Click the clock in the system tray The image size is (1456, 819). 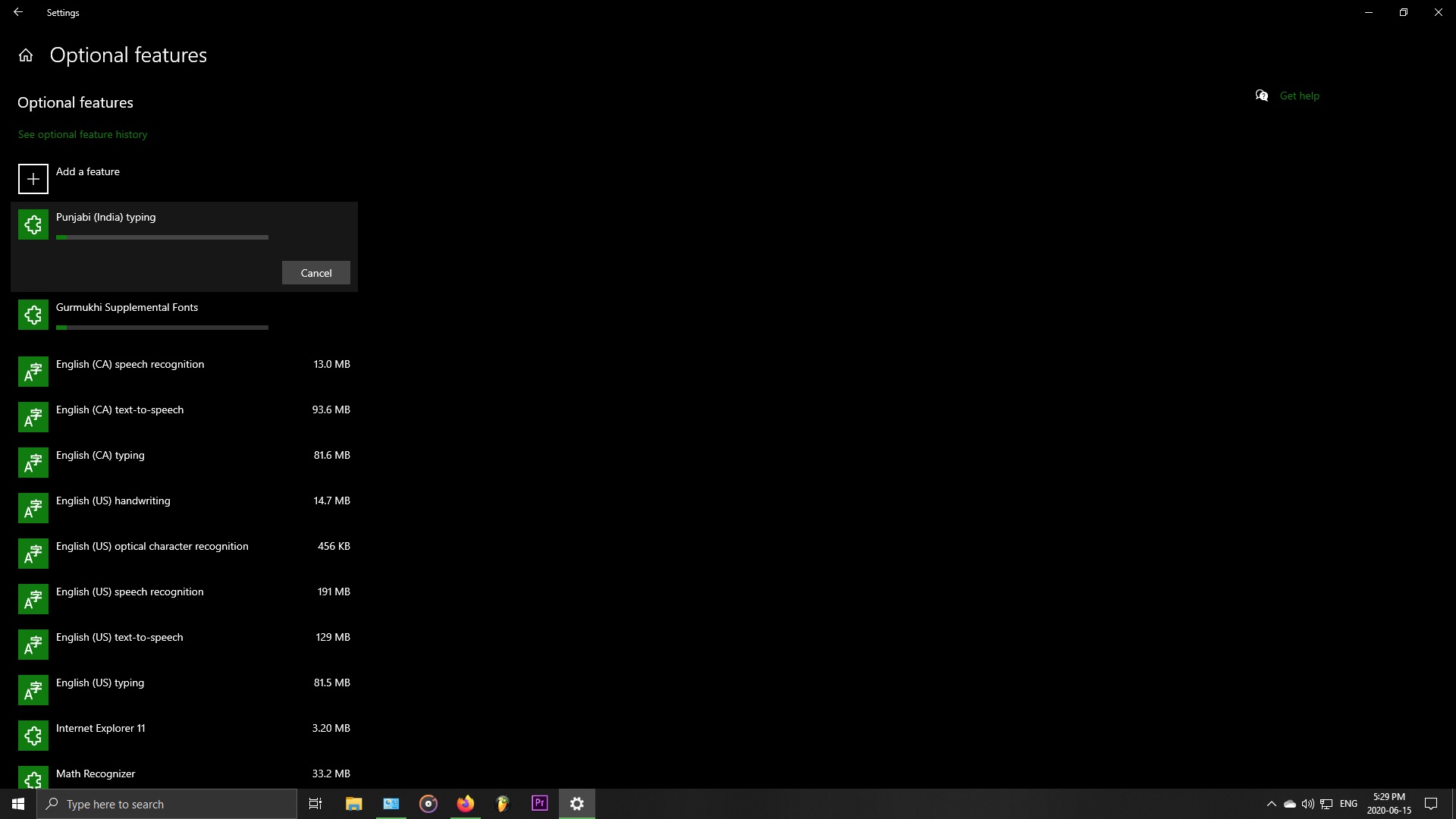coord(1389,803)
